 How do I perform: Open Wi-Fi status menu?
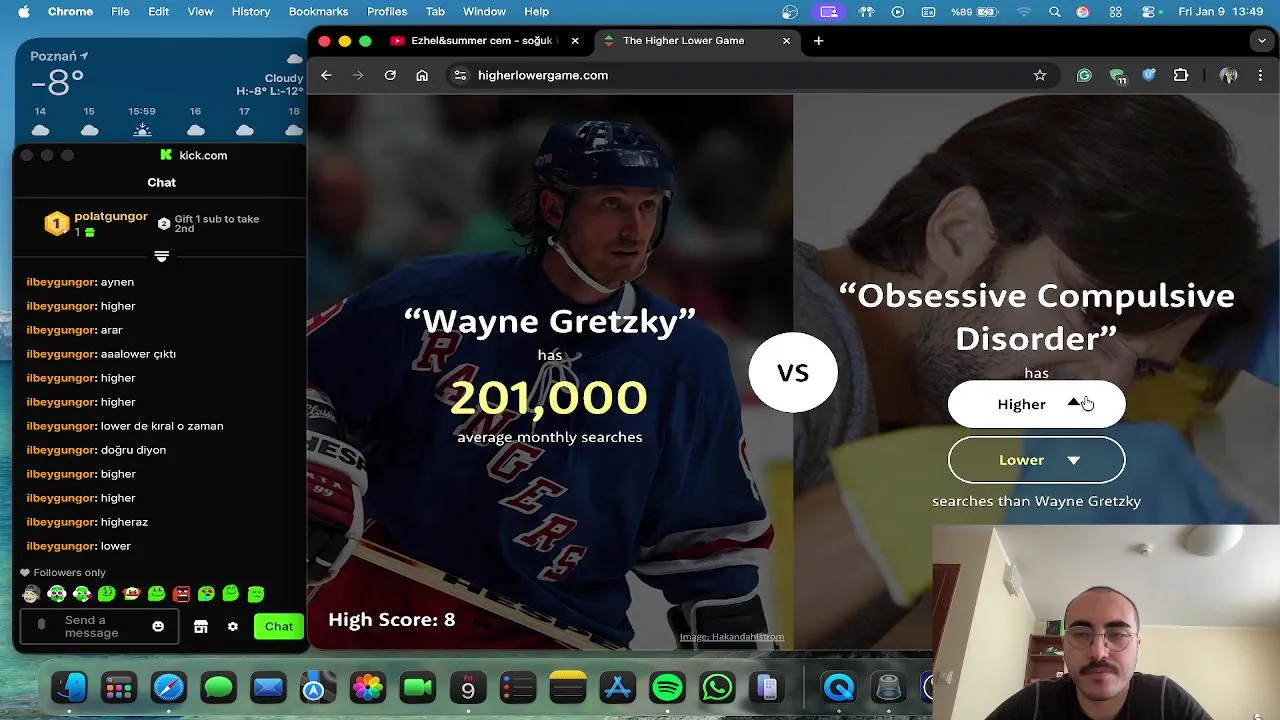(1023, 11)
